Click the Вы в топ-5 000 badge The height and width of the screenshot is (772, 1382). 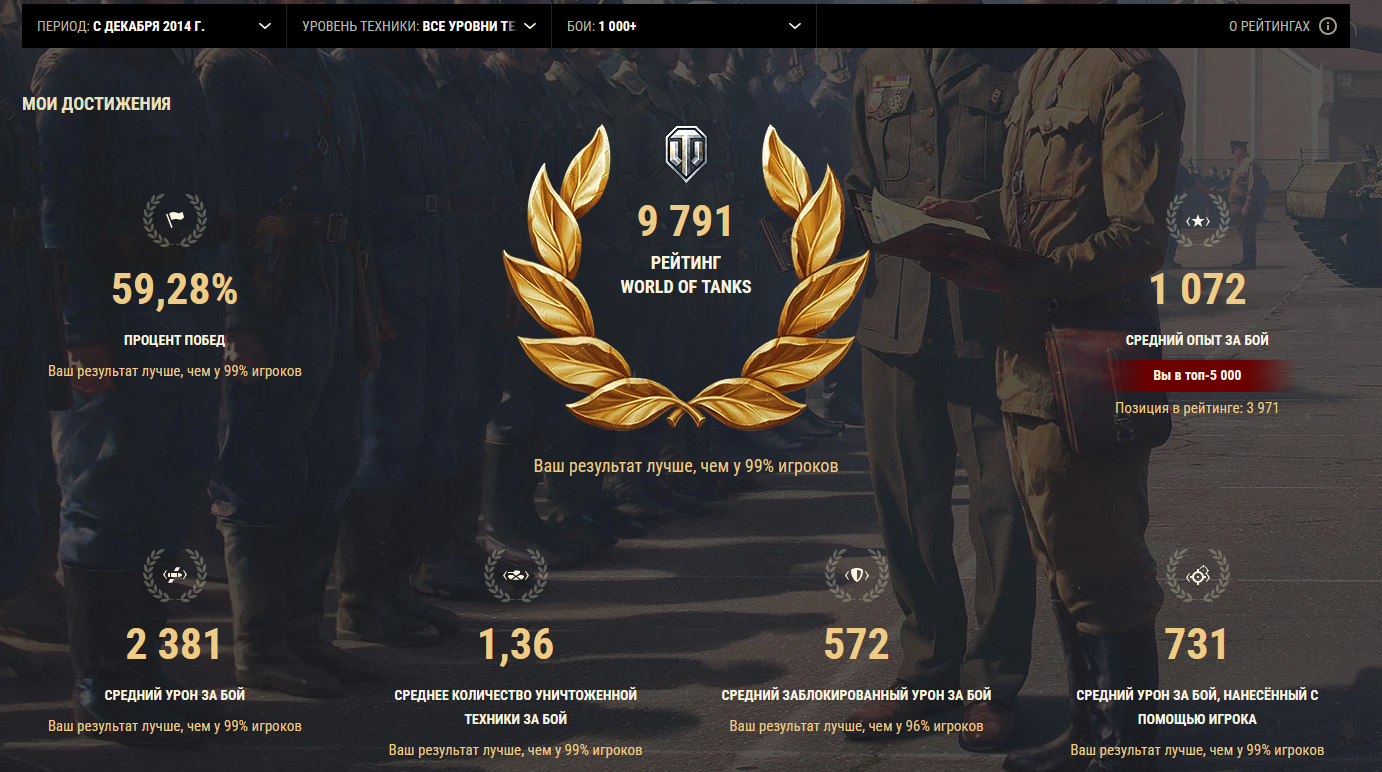1197,376
